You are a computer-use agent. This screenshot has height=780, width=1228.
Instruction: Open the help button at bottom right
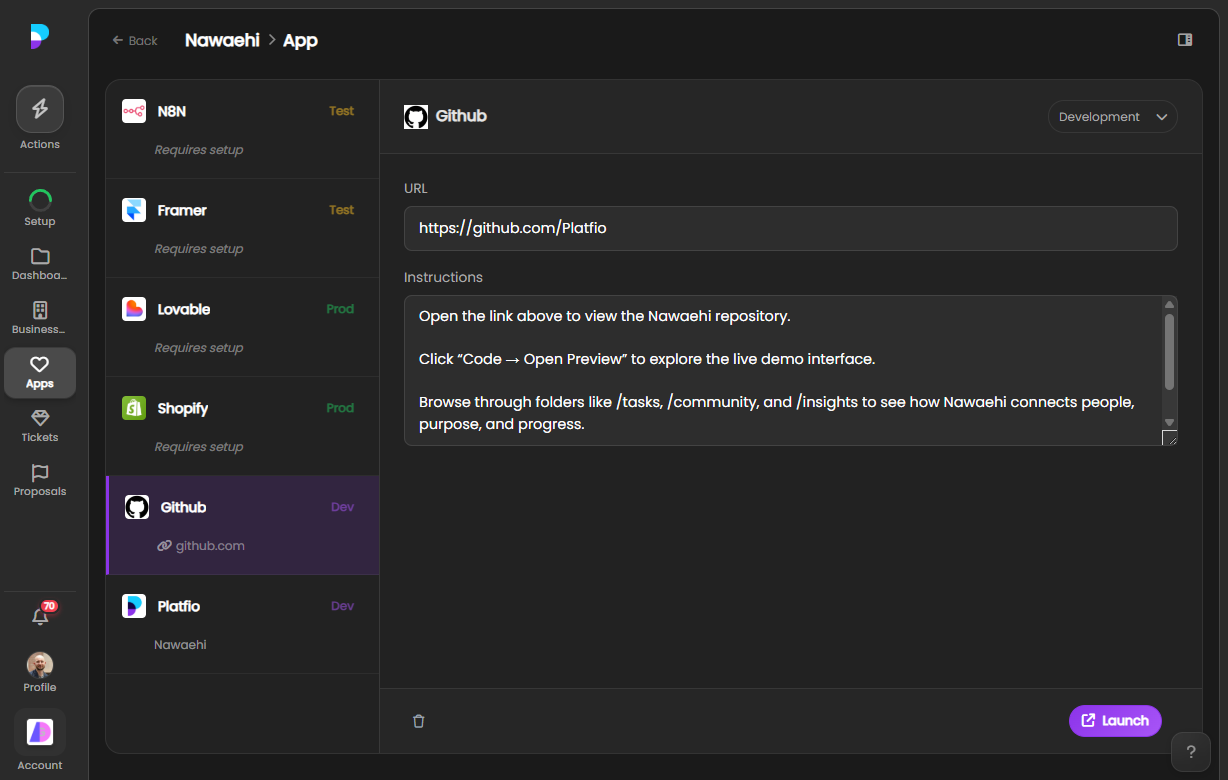1190,751
